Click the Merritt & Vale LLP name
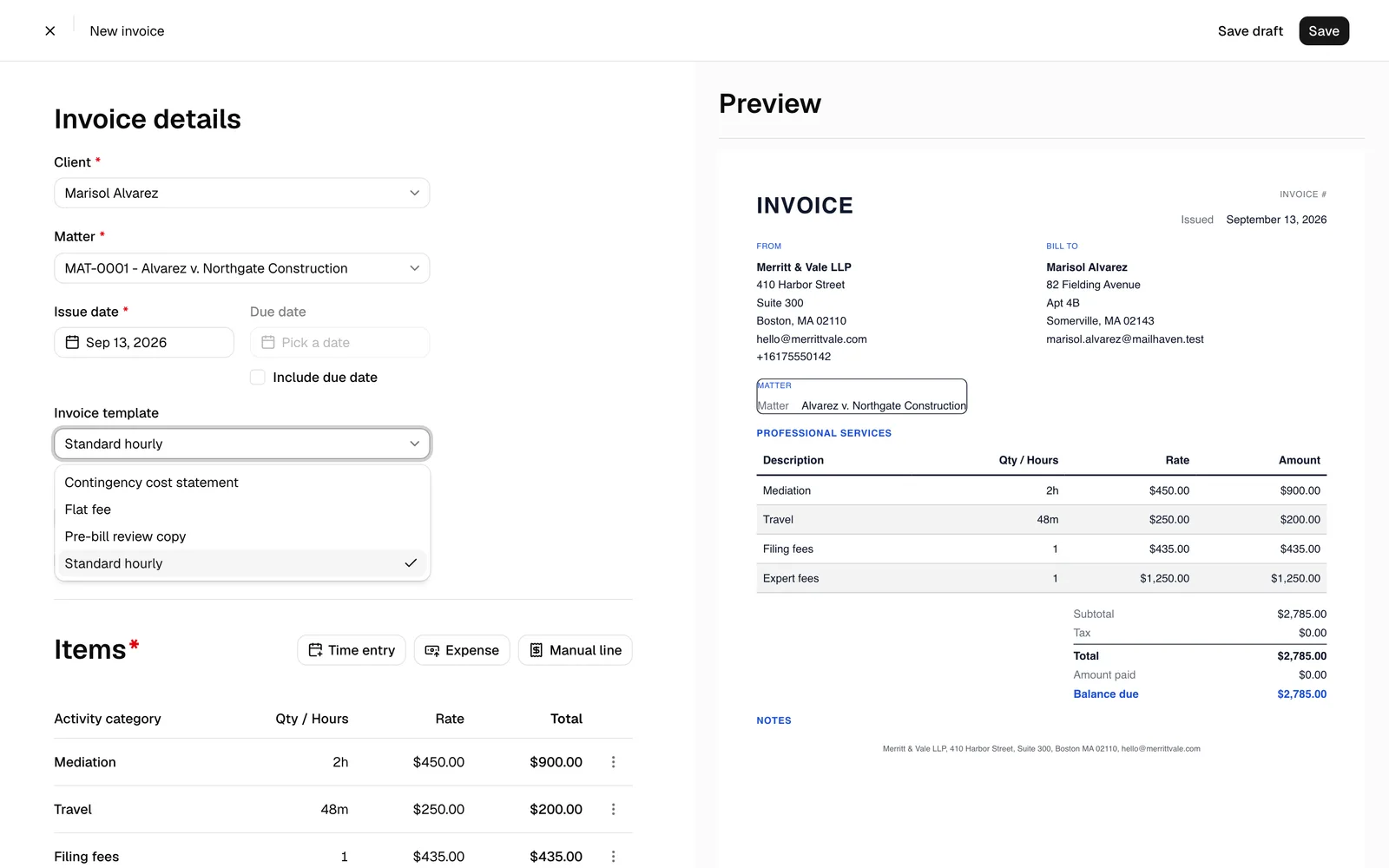This screenshot has height=868, width=1389. (803, 267)
